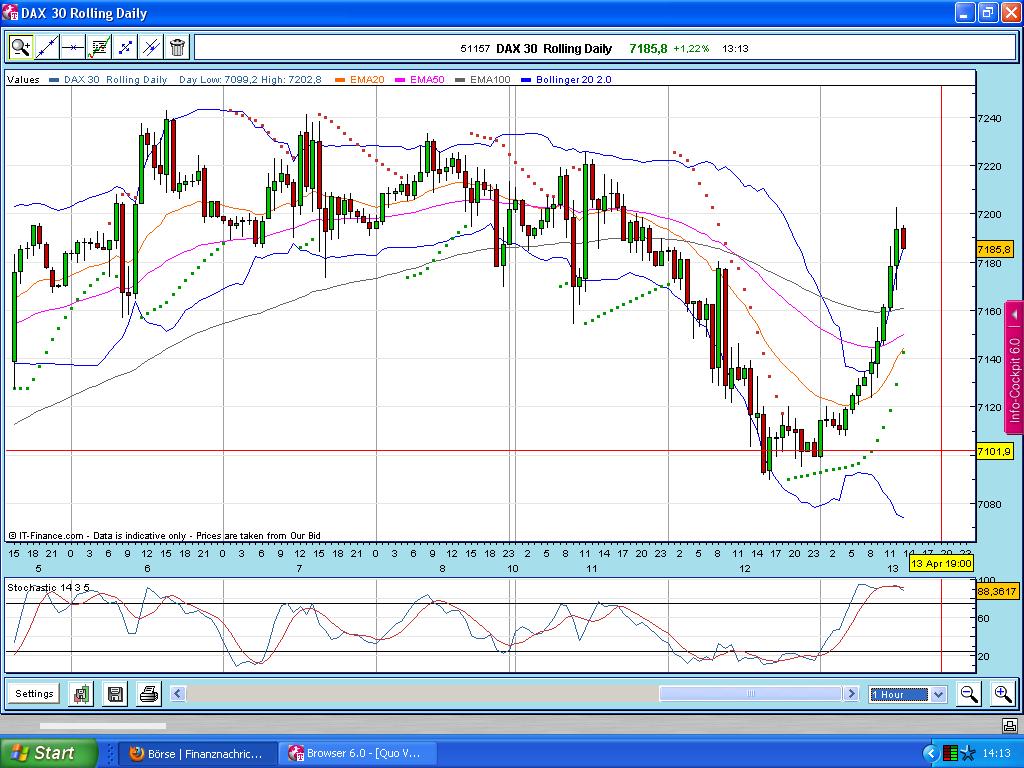Click the EMA50 legend entry
Screen dimensions: 1024x768
(x=419, y=80)
